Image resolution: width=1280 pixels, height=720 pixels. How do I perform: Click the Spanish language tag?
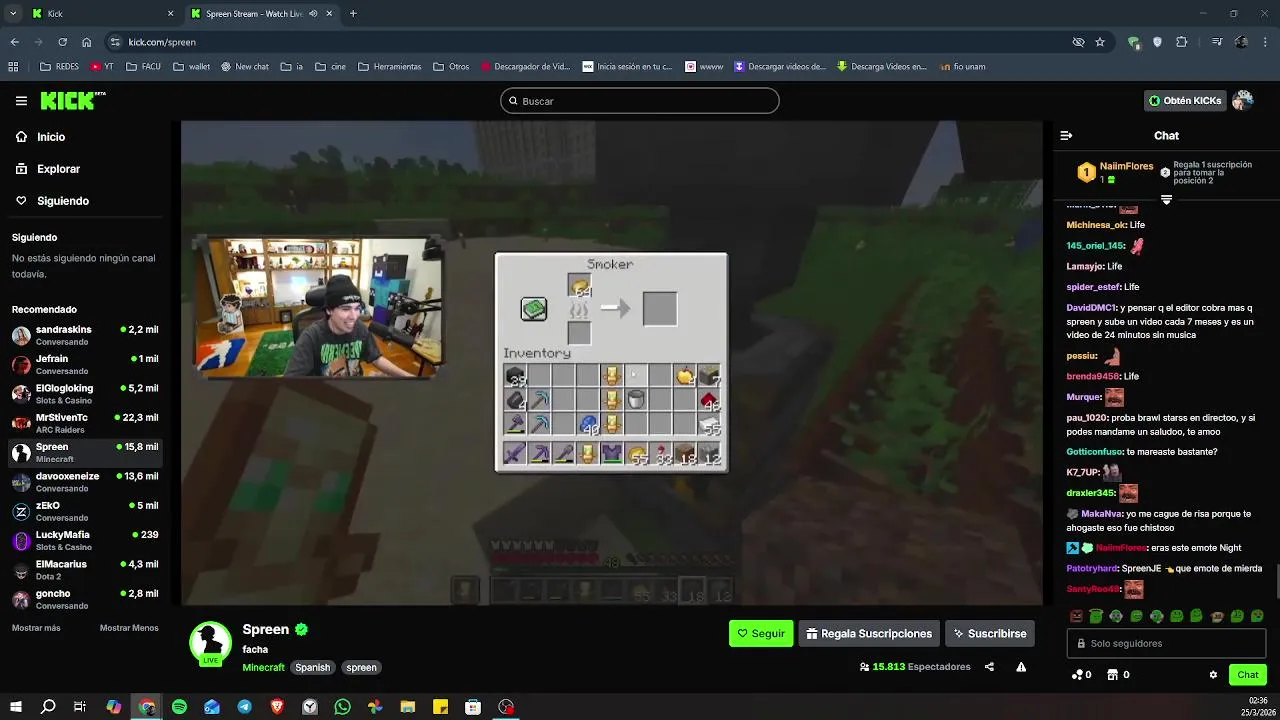pyautogui.click(x=312, y=667)
